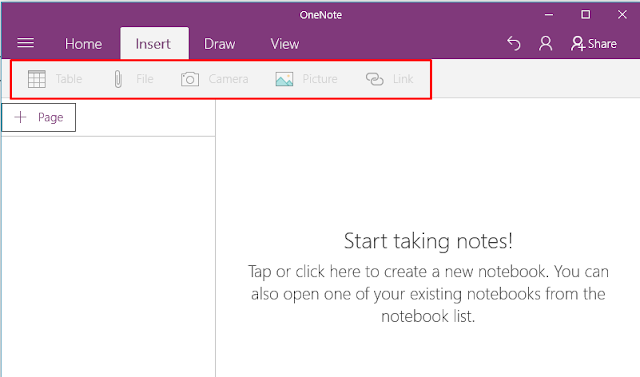The height and width of the screenshot is (377, 640).
Task: Insert a Picture from the ribbon
Action: click(x=307, y=79)
